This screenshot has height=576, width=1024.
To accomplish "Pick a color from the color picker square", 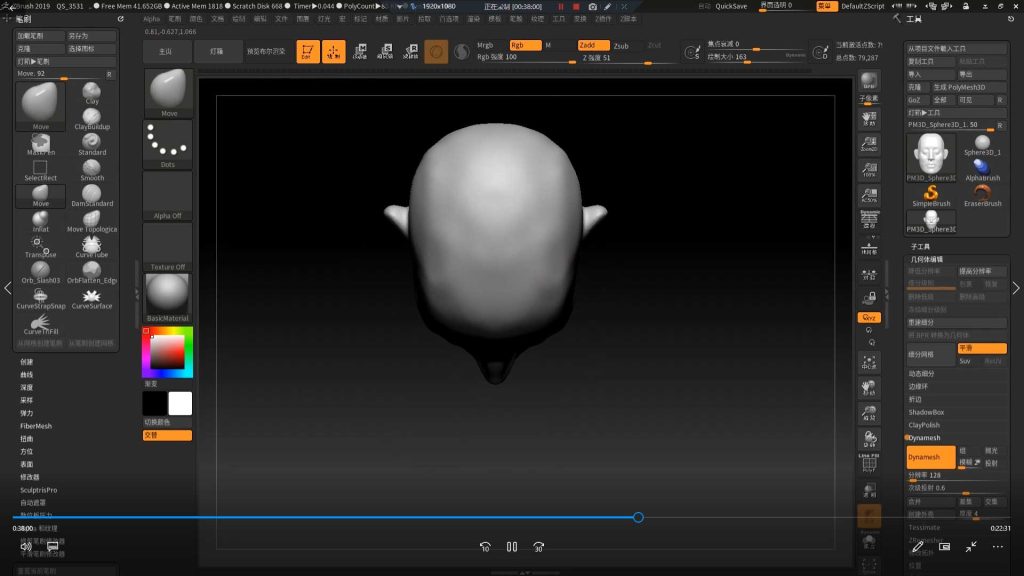I will [167, 350].
